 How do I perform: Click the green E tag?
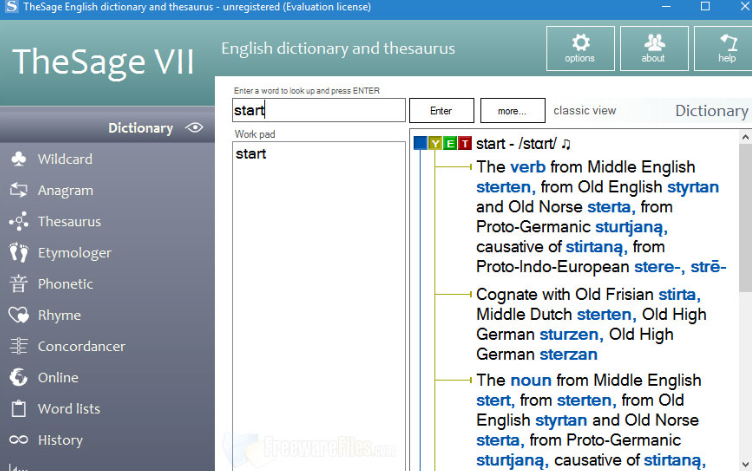pyautogui.click(x=450, y=143)
